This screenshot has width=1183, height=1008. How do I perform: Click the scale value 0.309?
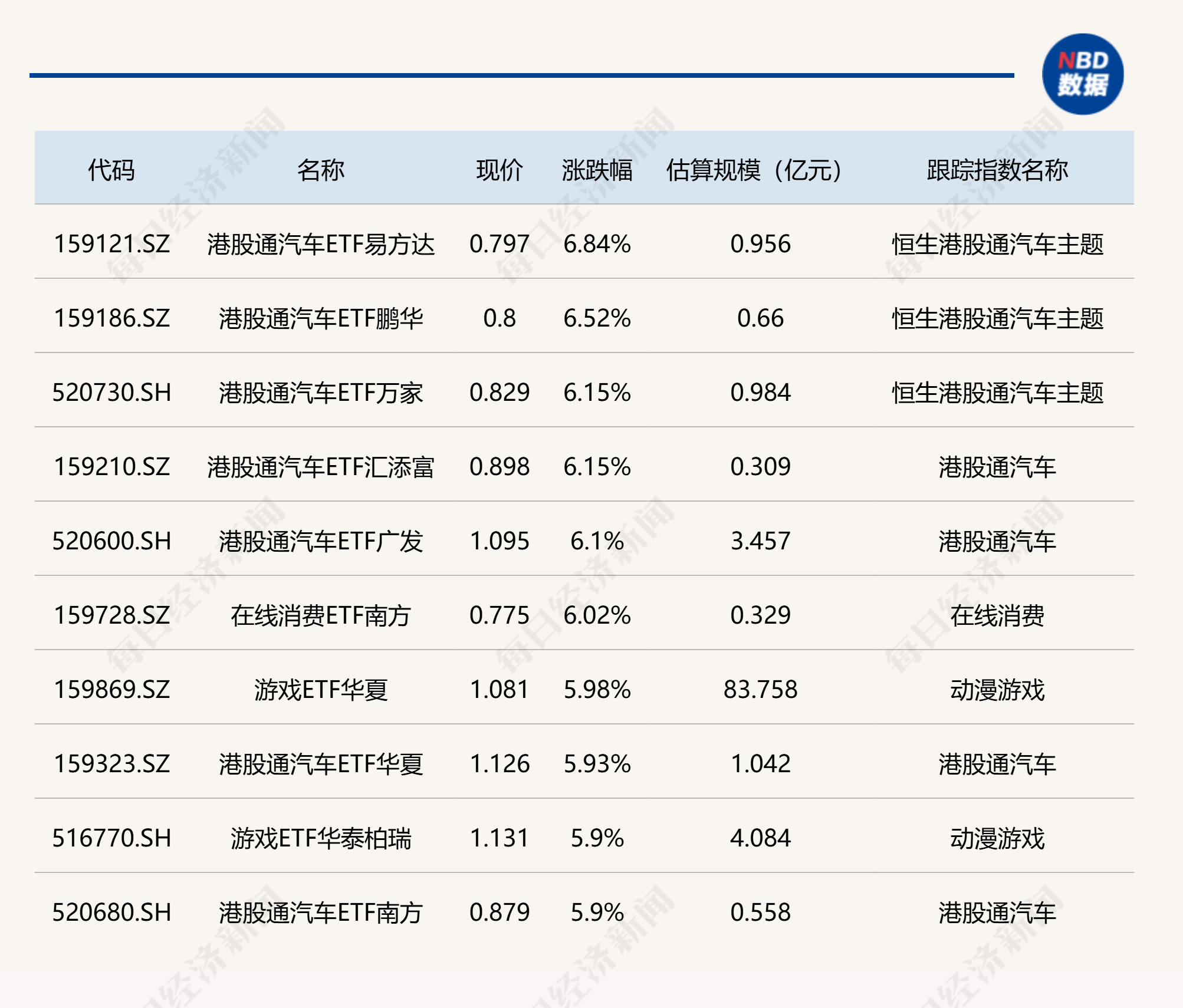coord(760,467)
